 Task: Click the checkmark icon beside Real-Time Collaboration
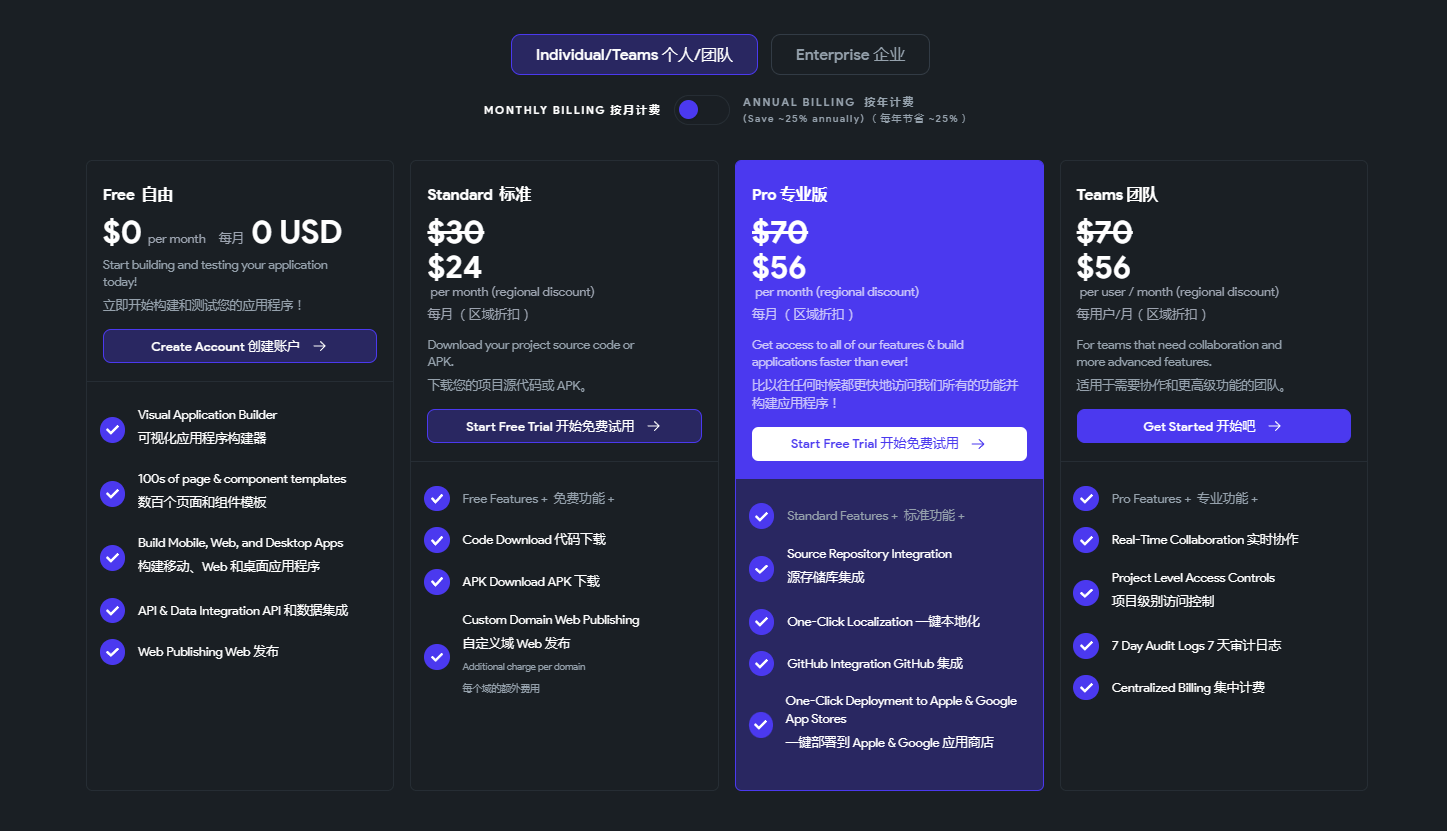(x=1086, y=539)
